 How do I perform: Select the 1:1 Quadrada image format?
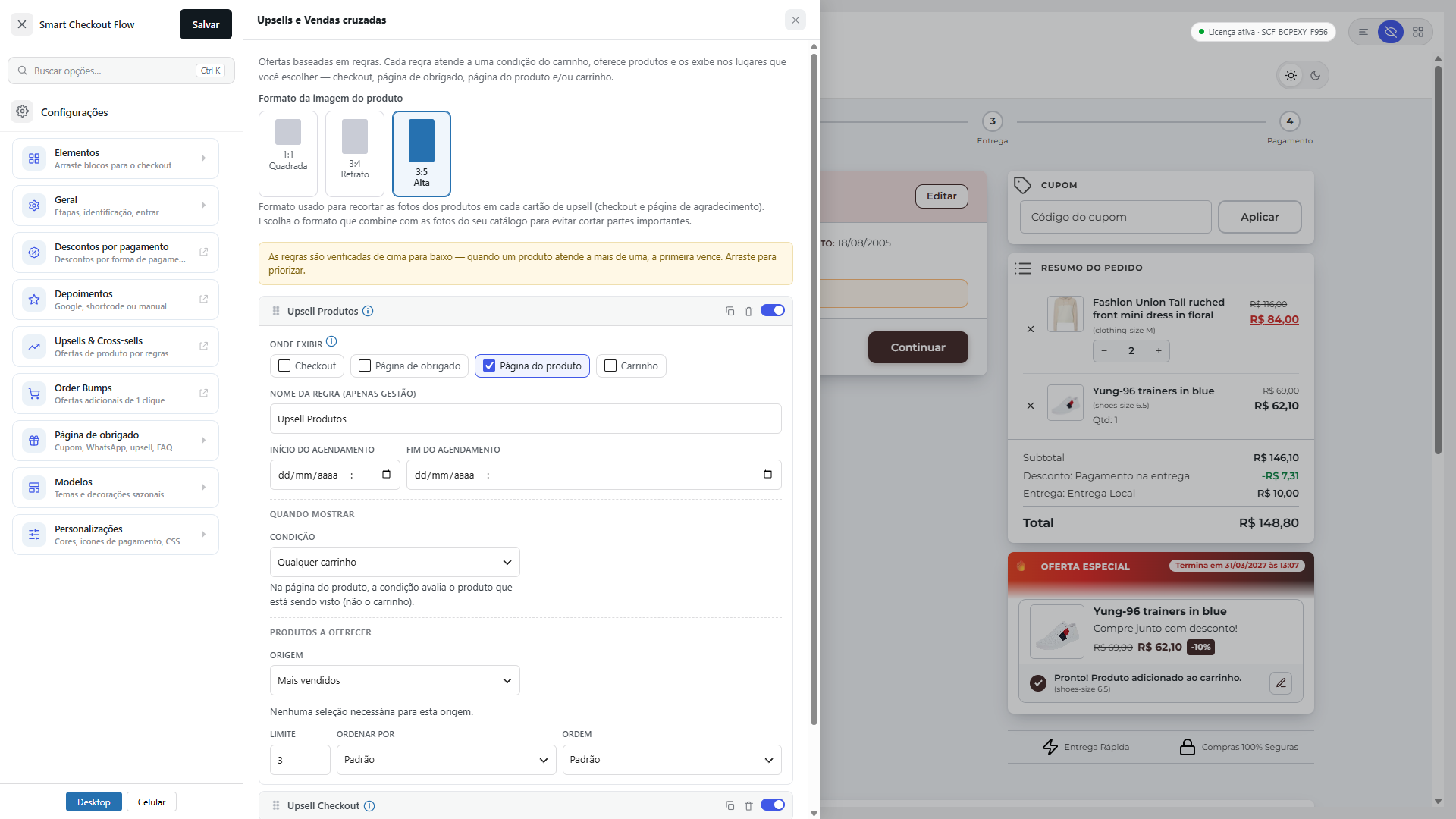pos(288,154)
